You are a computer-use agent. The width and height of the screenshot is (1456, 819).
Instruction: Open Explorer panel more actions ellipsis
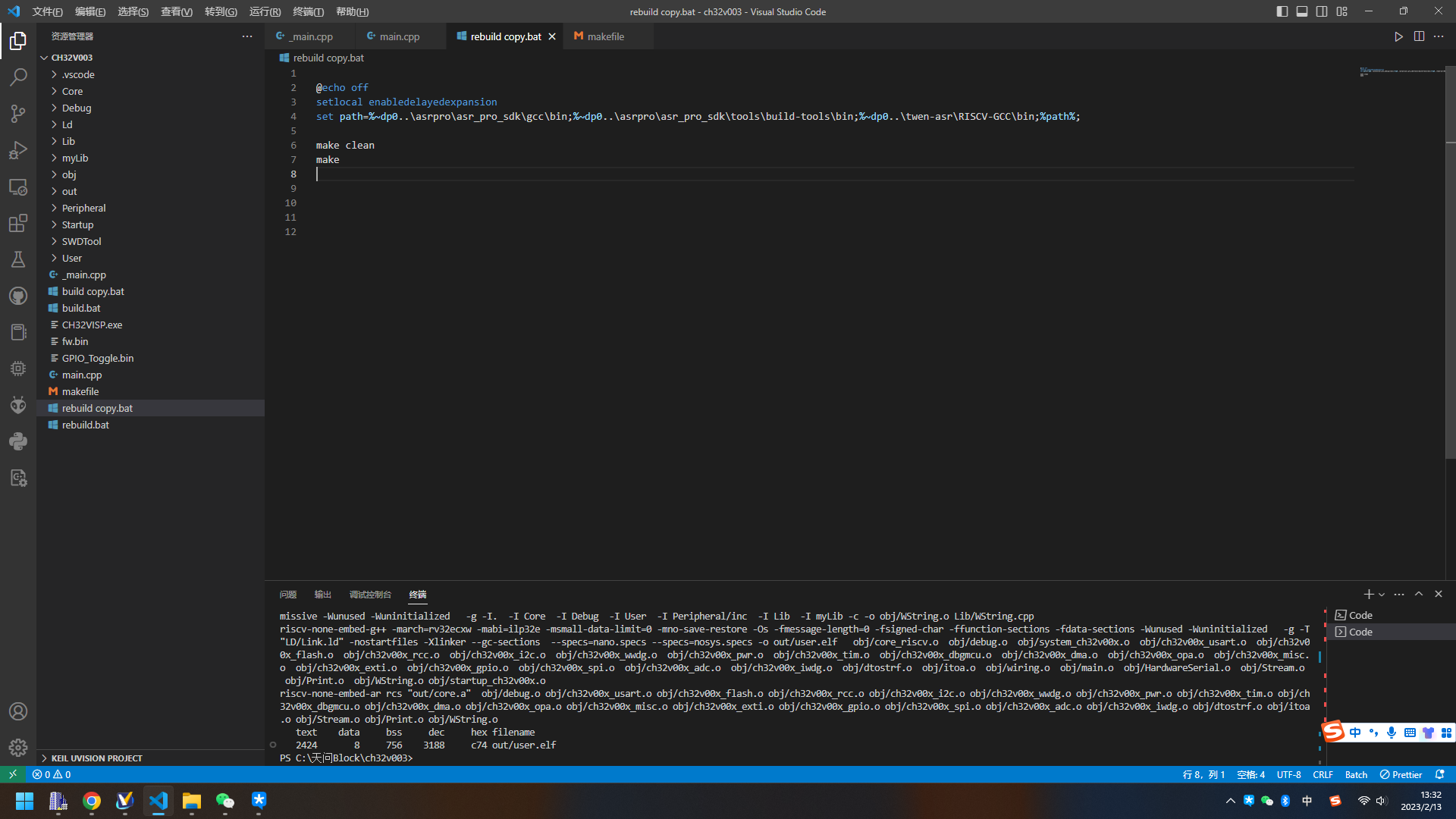click(x=247, y=36)
